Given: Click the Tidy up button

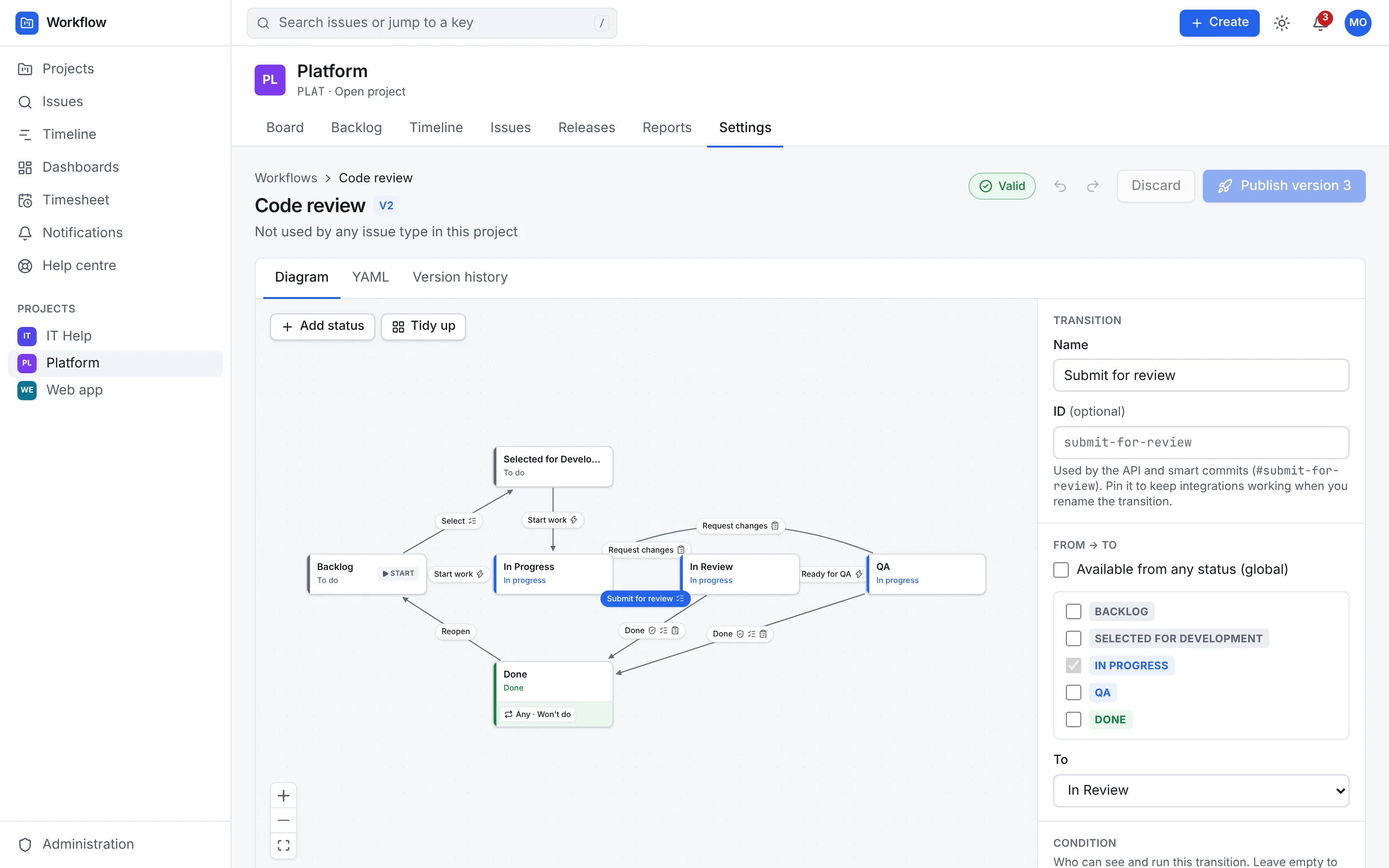Looking at the screenshot, I should click(423, 326).
